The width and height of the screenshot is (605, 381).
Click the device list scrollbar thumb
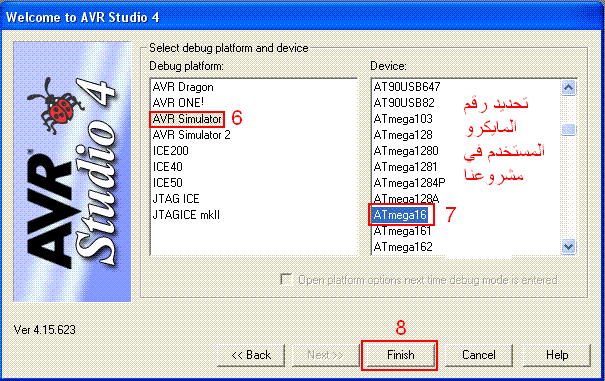click(568, 129)
